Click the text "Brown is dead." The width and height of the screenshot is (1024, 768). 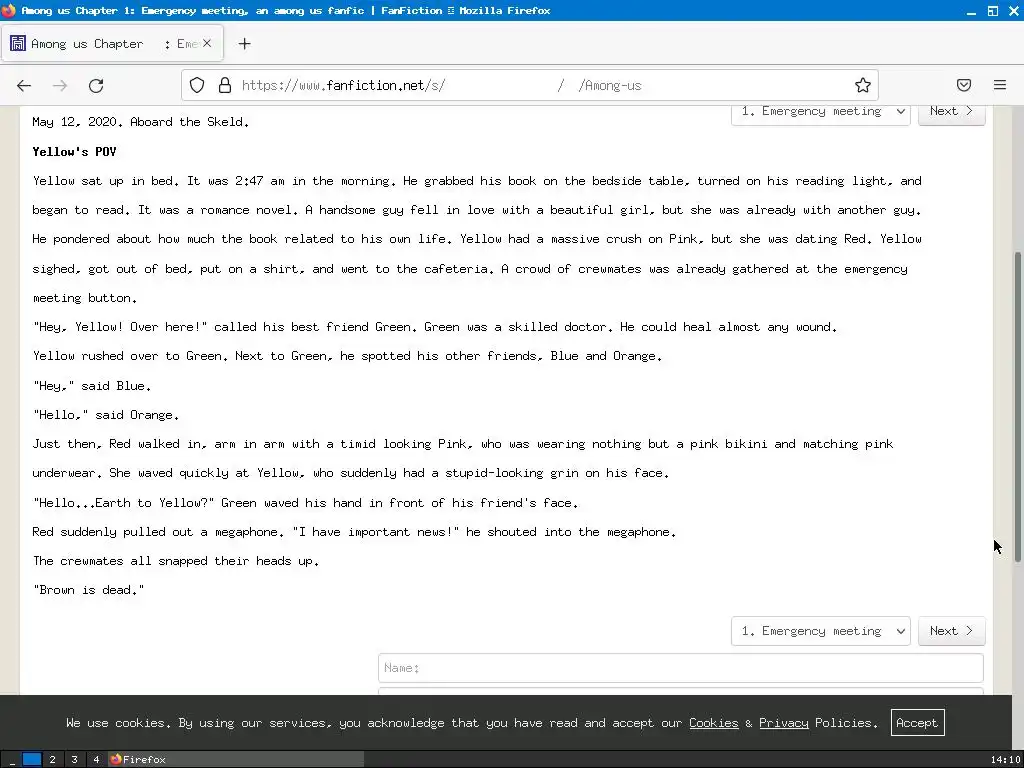point(88,590)
